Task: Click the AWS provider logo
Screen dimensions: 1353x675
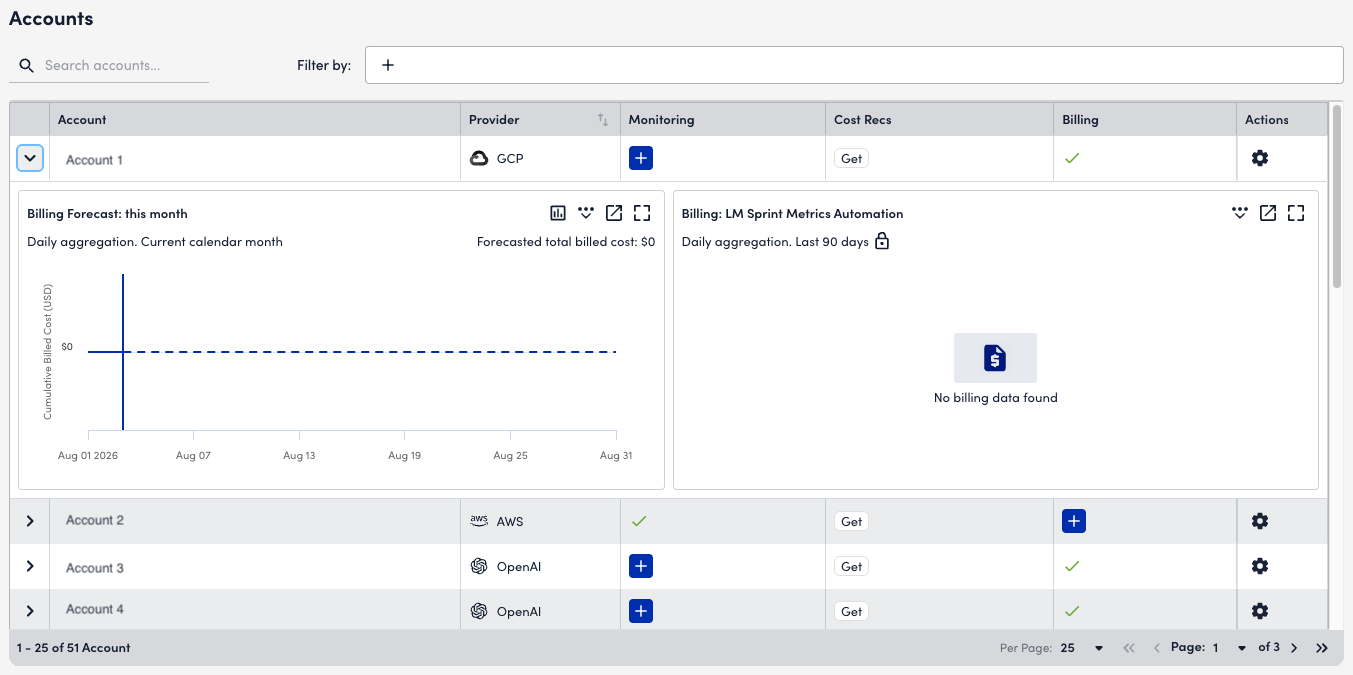Action: pos(479,521)
